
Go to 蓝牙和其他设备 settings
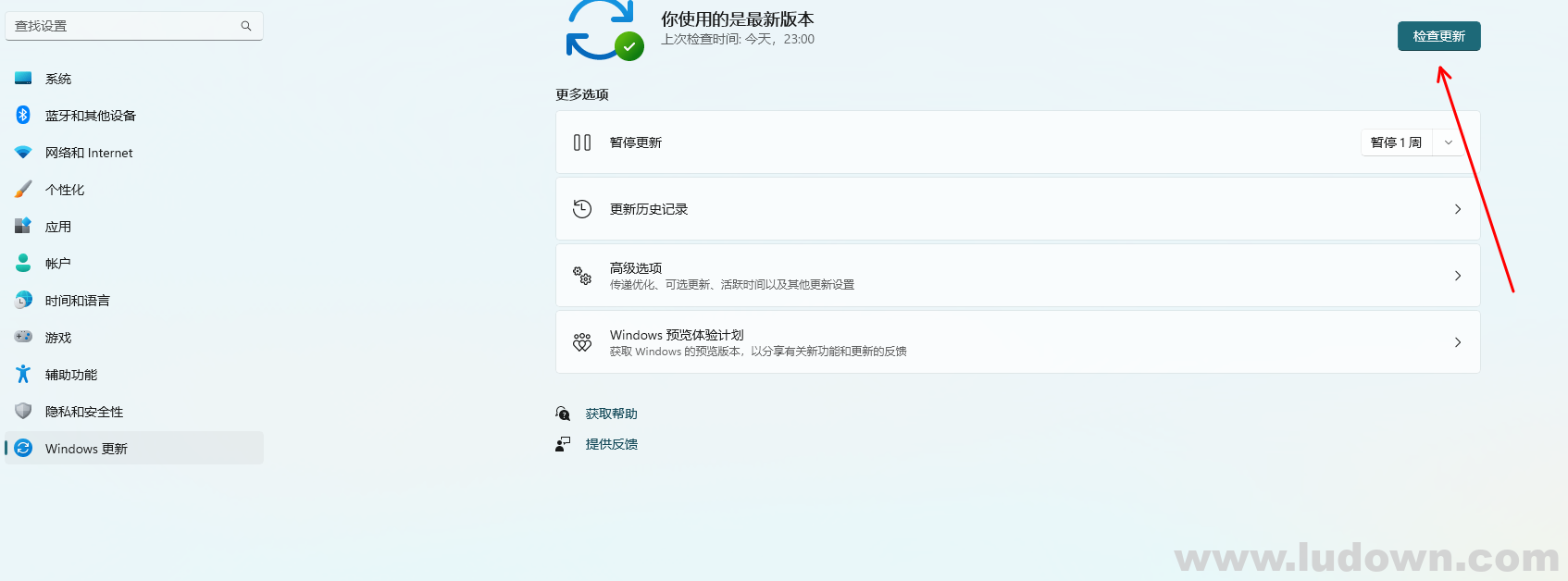[x=134, y=116]
